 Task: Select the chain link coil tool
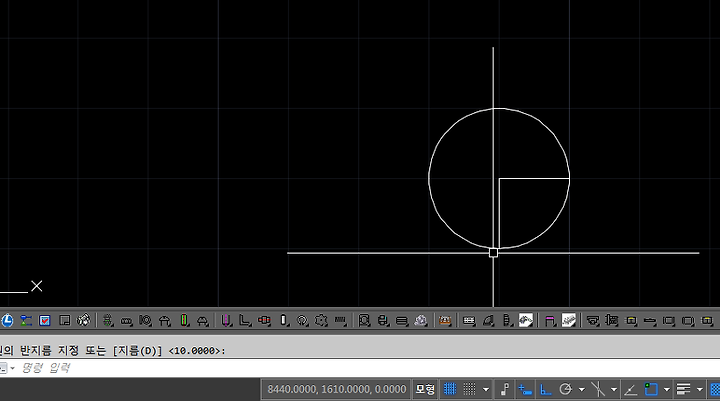[126, 321]
